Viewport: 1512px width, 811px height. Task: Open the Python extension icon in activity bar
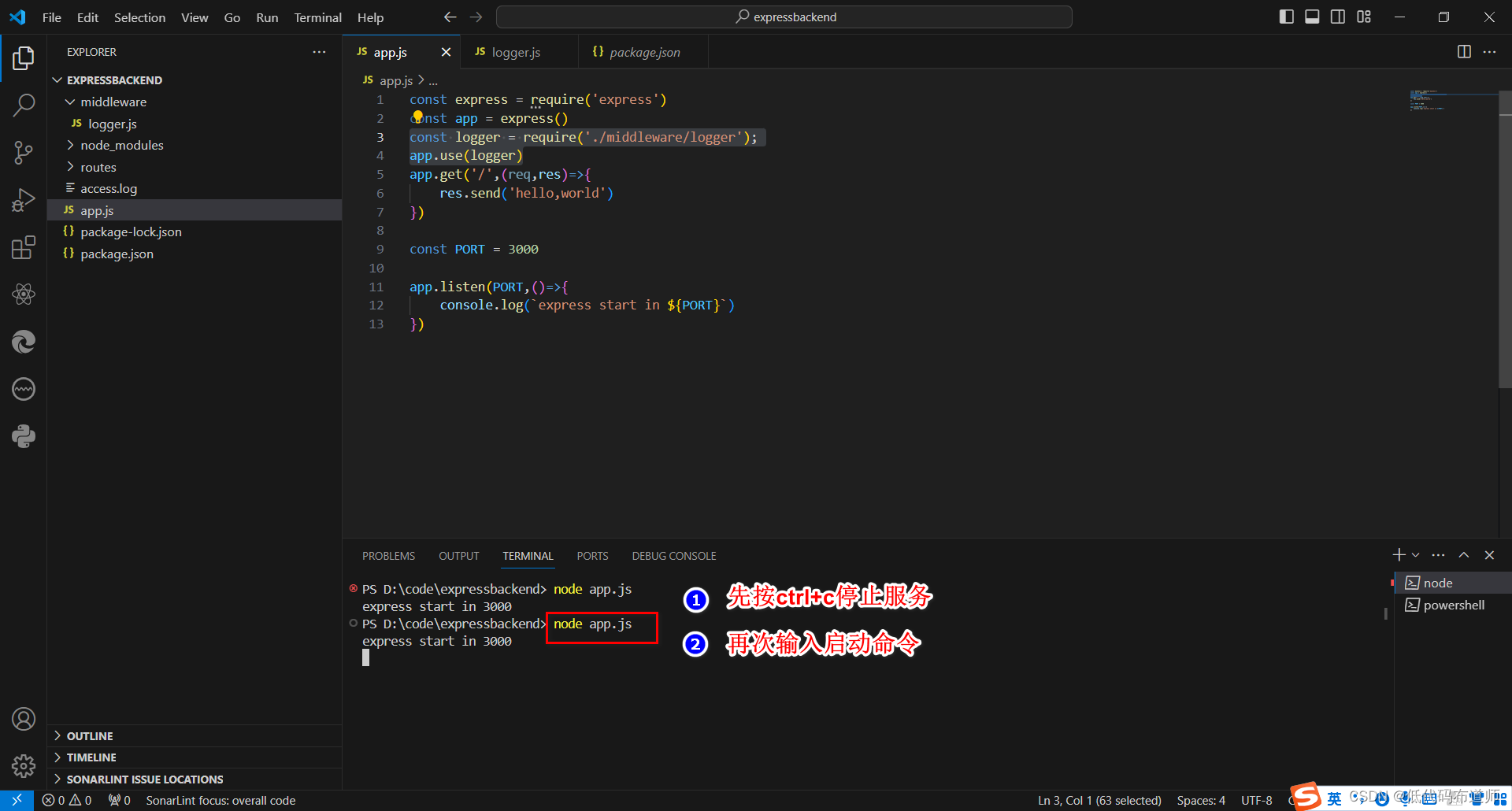24,436
